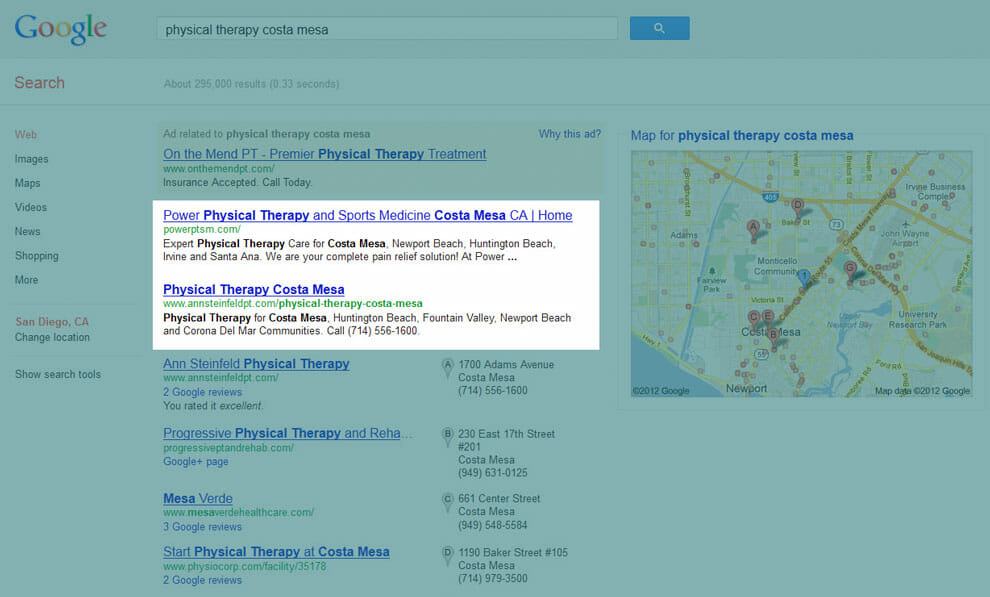Click map pin B beside 230 East 17th Street
Image resolution: width=990 pixels, height=597 pixels.
pyautogui.click(x=448, y=437)
